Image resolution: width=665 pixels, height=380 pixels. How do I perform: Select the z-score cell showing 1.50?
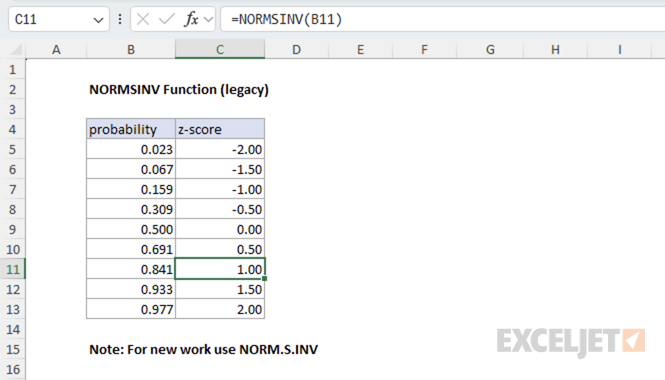pos(220,289)
